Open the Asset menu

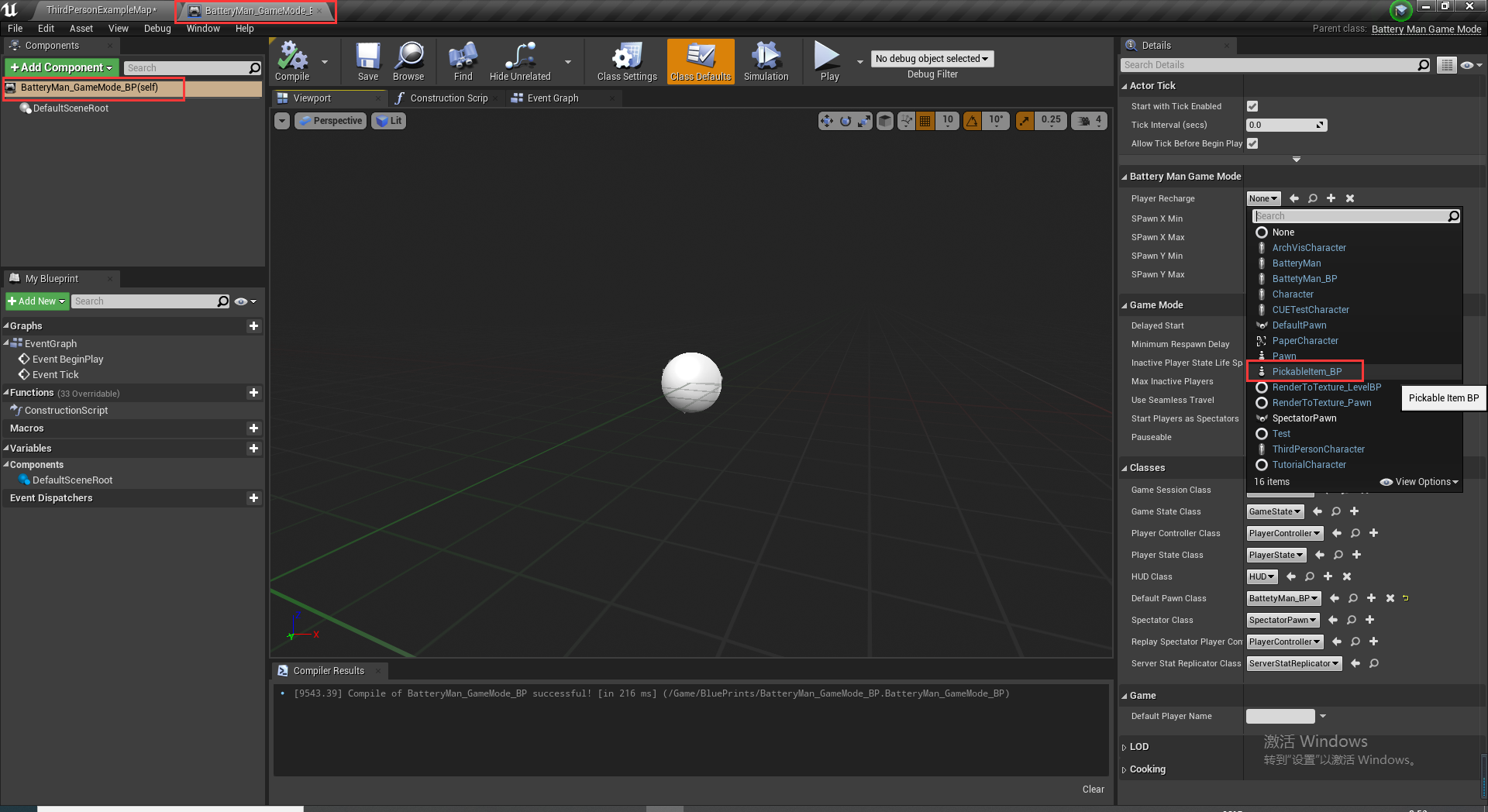[x=81, y=29]
